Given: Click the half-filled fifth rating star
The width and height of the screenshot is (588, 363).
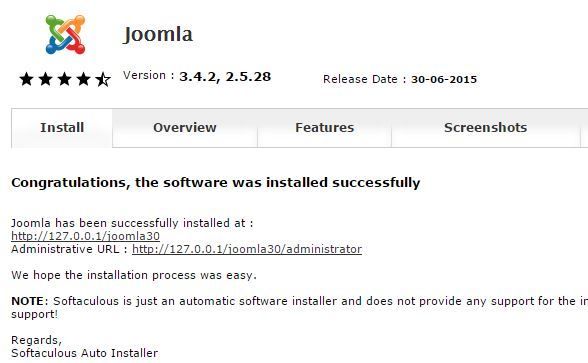Looking at the screenshot, I should pyautogui.click(x=103, y=79).
